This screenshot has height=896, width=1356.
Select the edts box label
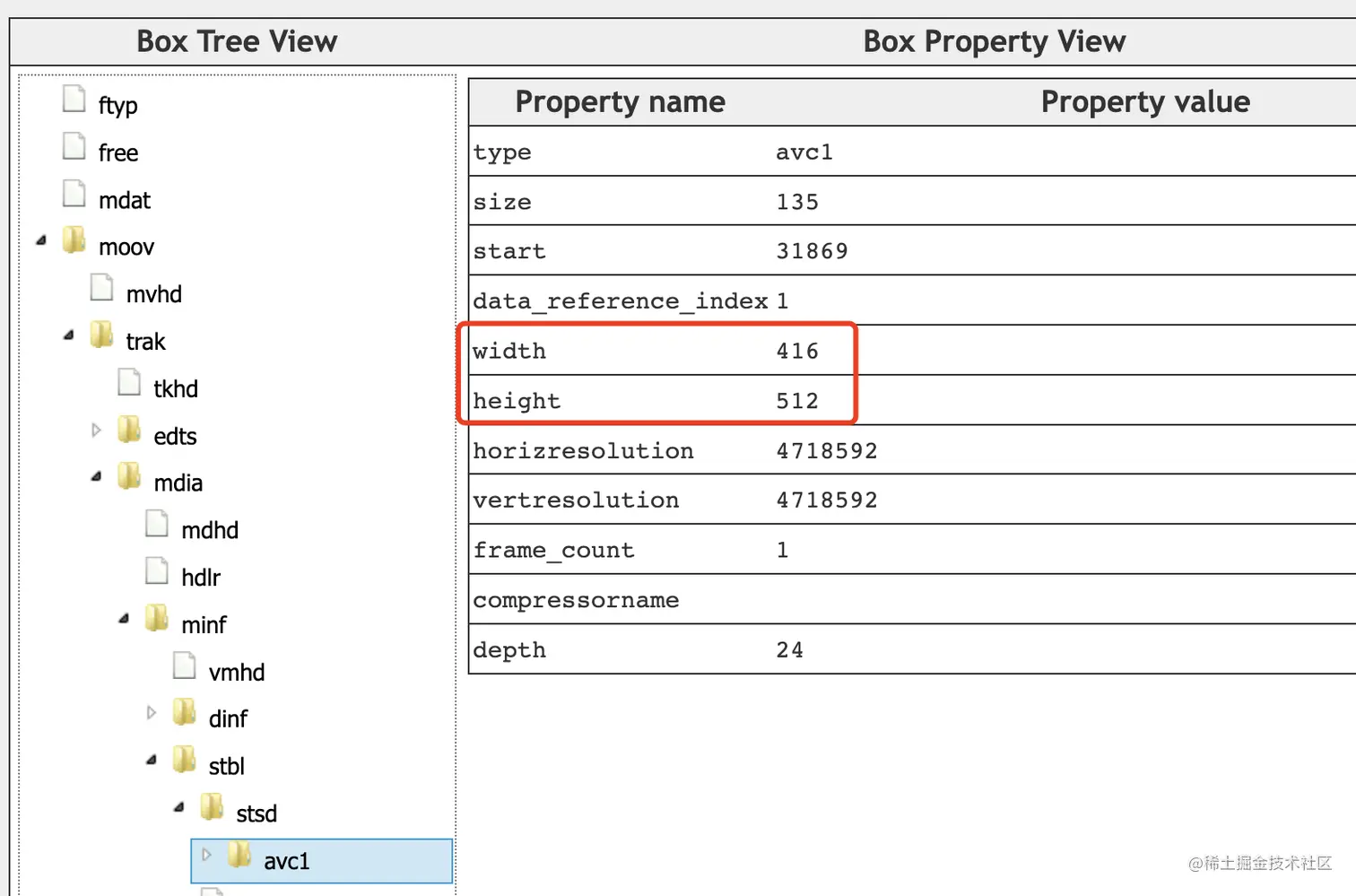175,437
